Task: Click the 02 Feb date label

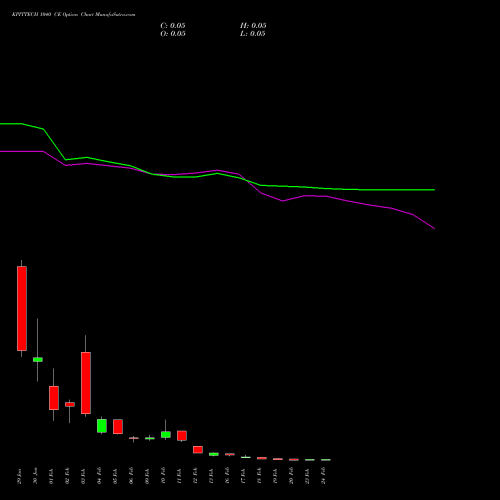Action: 68,476
